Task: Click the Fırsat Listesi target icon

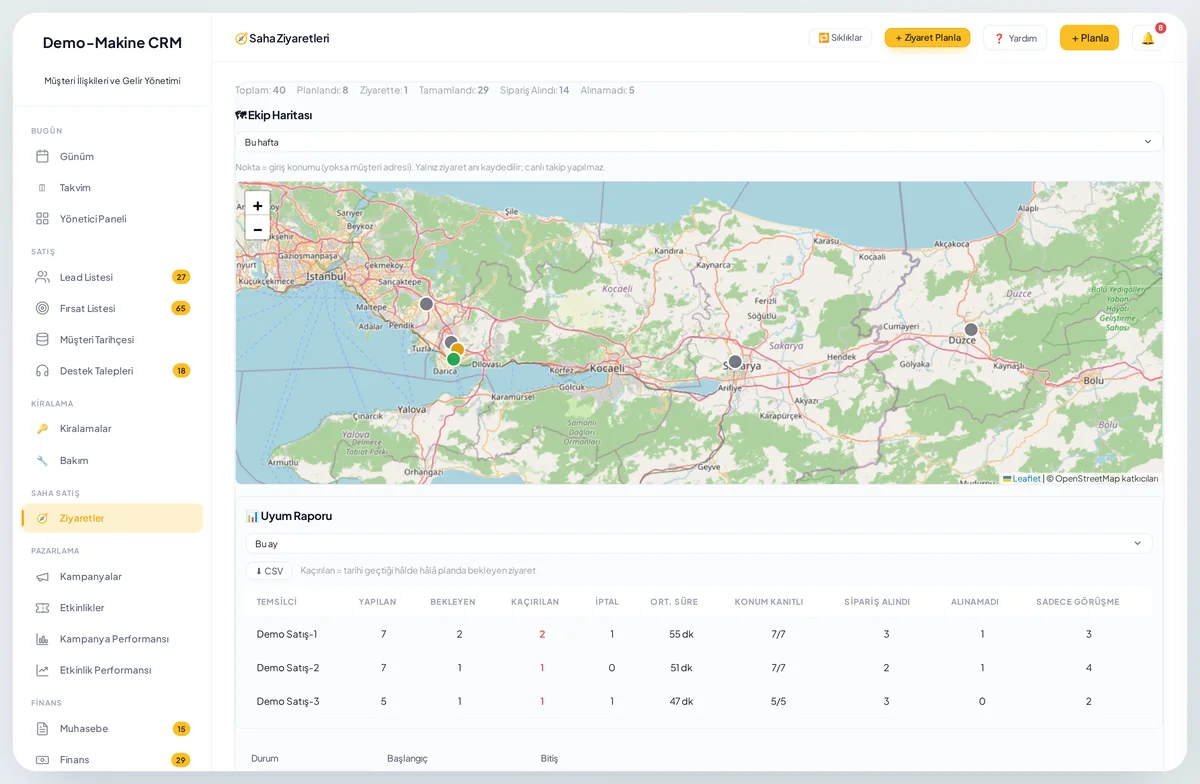Action: [42, 308]
